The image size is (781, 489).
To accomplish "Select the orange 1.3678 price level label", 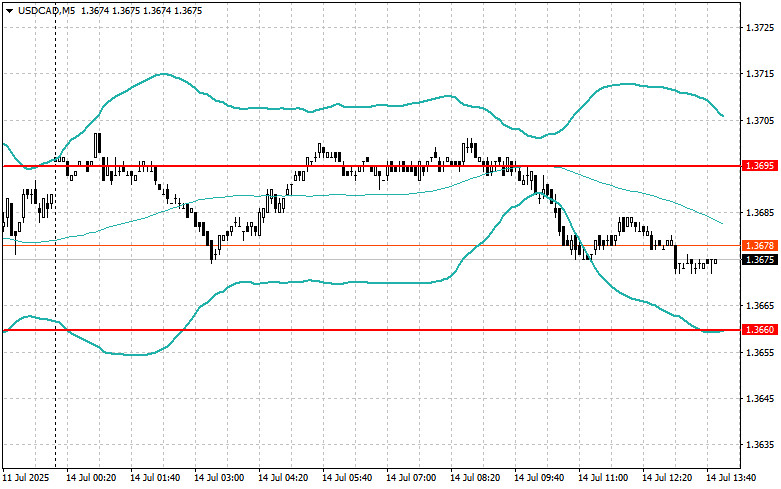I will [760, 245].
